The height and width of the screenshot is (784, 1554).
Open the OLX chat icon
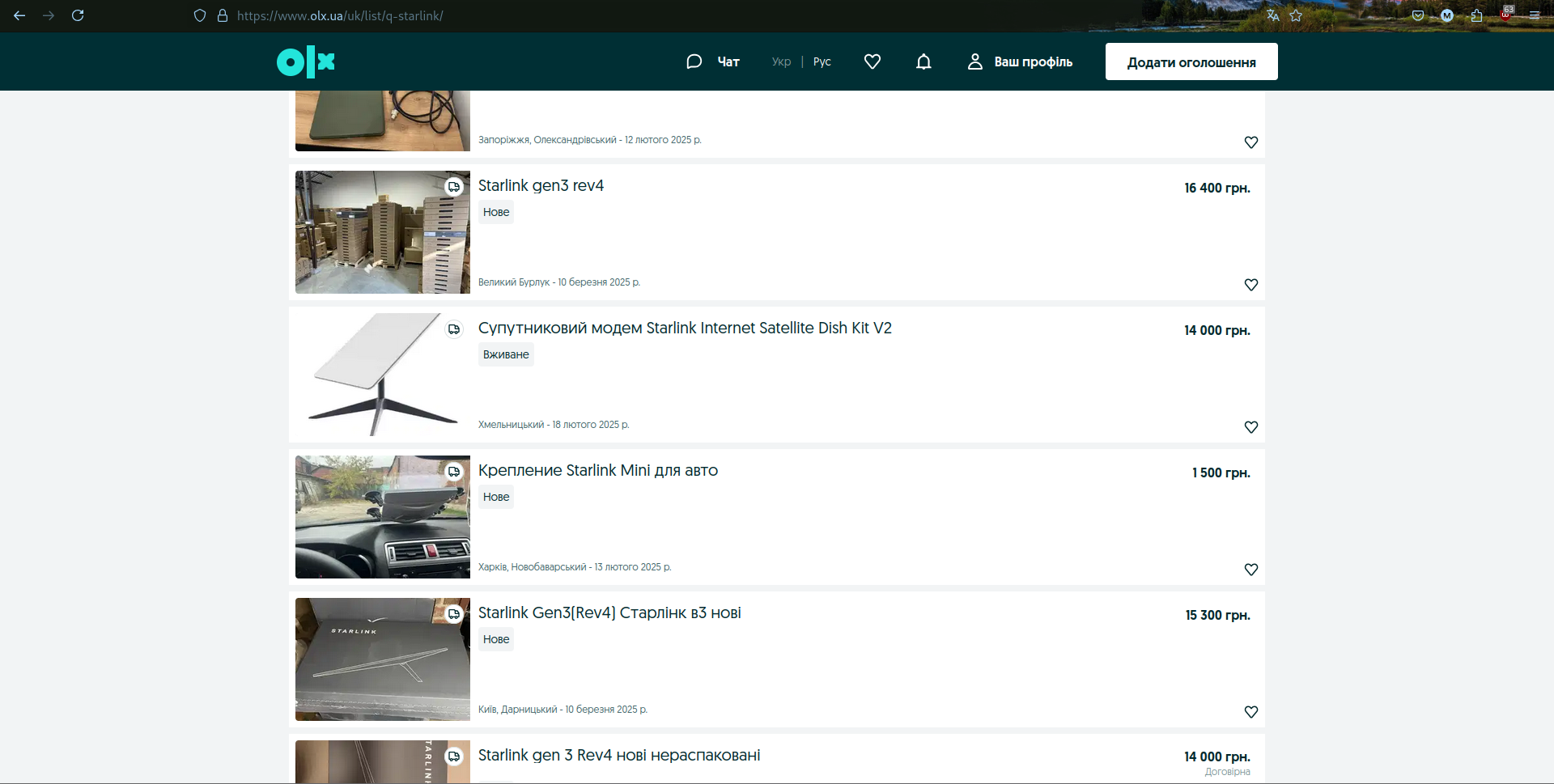click(694, 61)
